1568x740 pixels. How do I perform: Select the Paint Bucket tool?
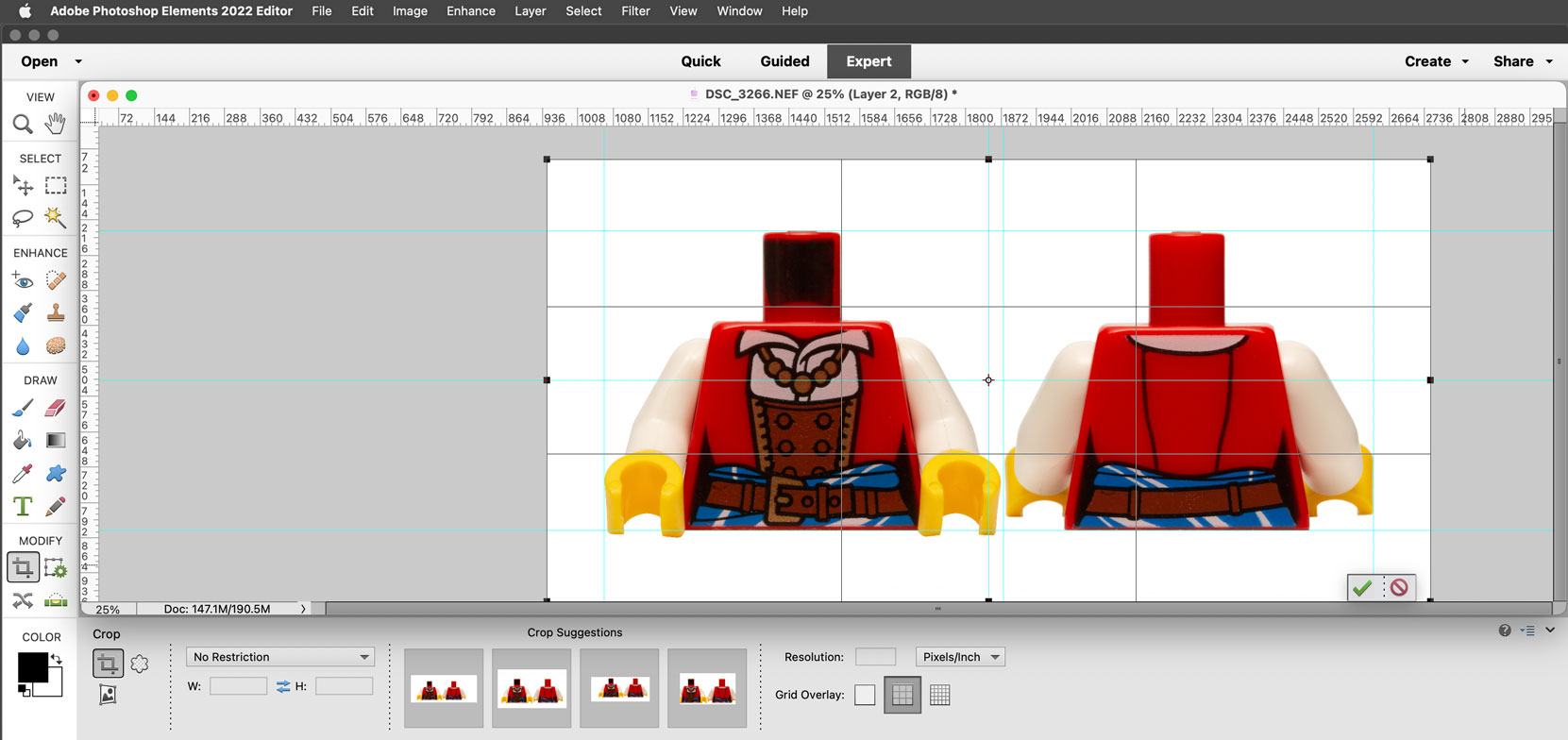click(23, 440)
